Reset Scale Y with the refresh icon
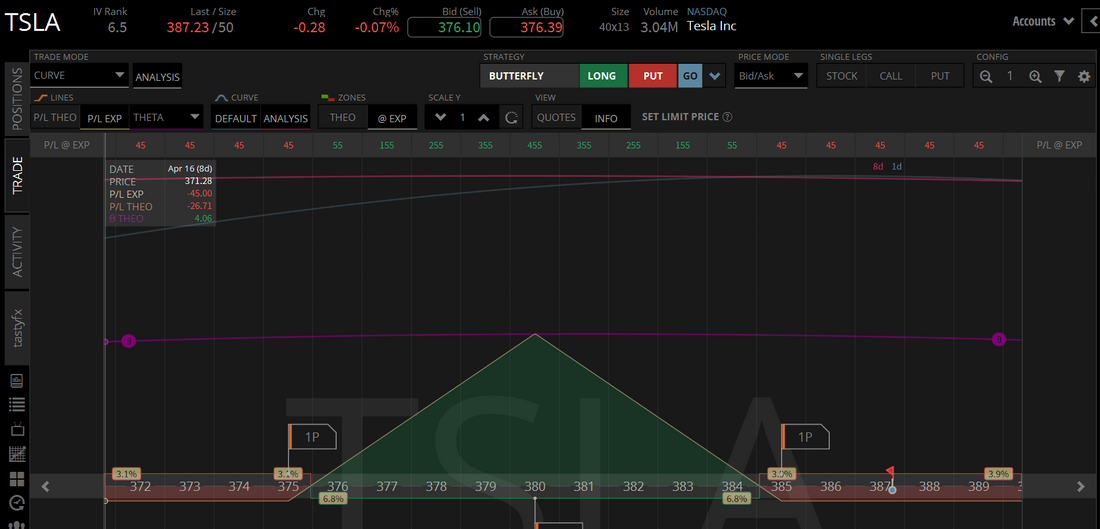1100x529 pixels. click(x=511, y=118)
